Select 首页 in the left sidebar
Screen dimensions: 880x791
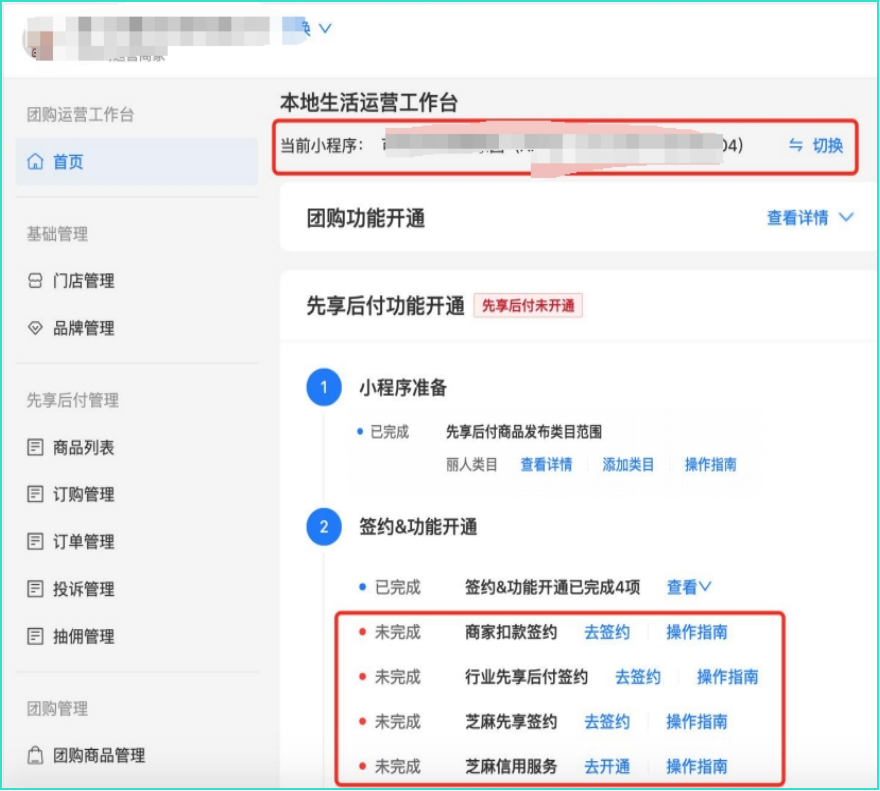(68, 162)
